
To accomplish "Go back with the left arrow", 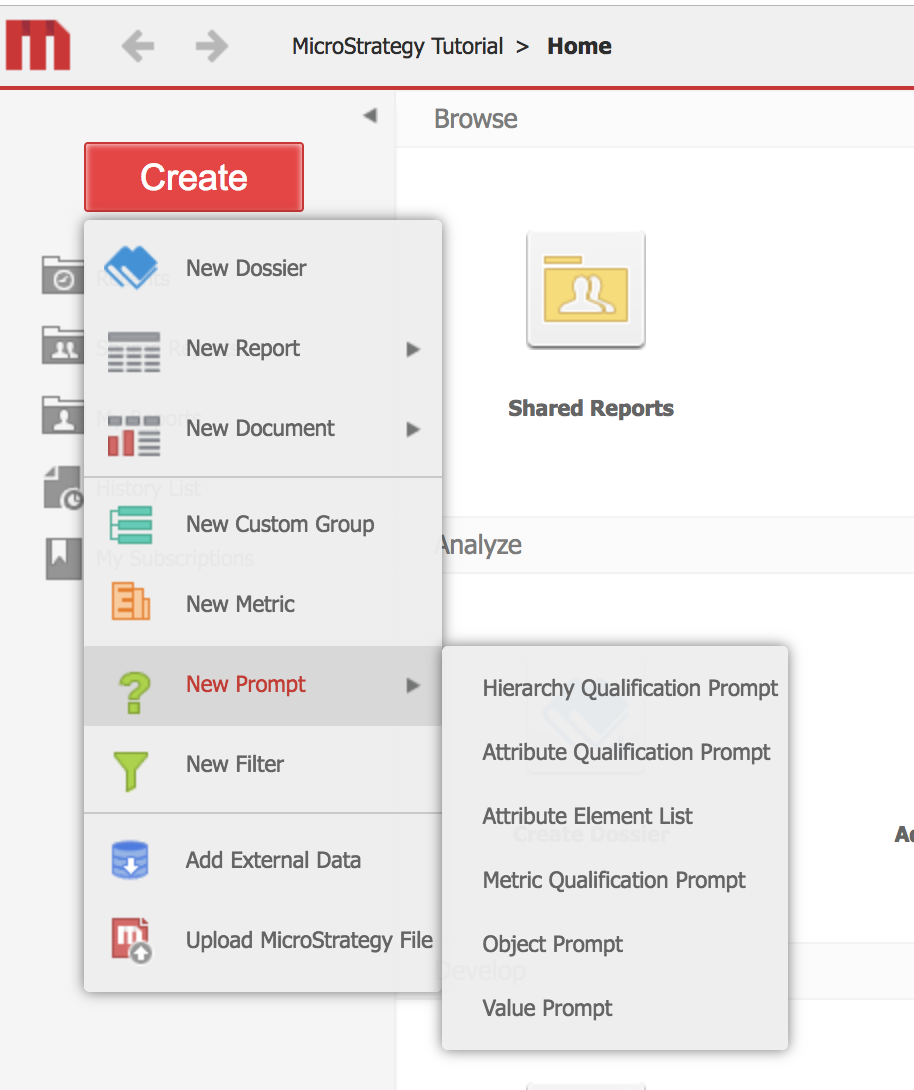I will click(x=138, y=47).
